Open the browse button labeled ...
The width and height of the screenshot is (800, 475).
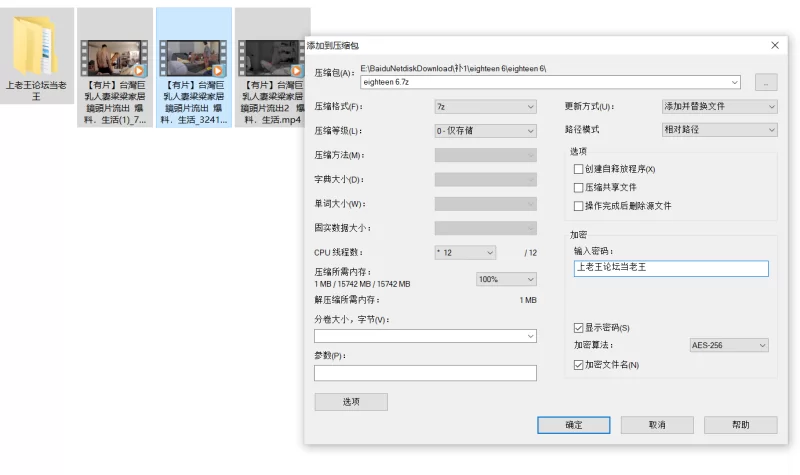point(766,82)
